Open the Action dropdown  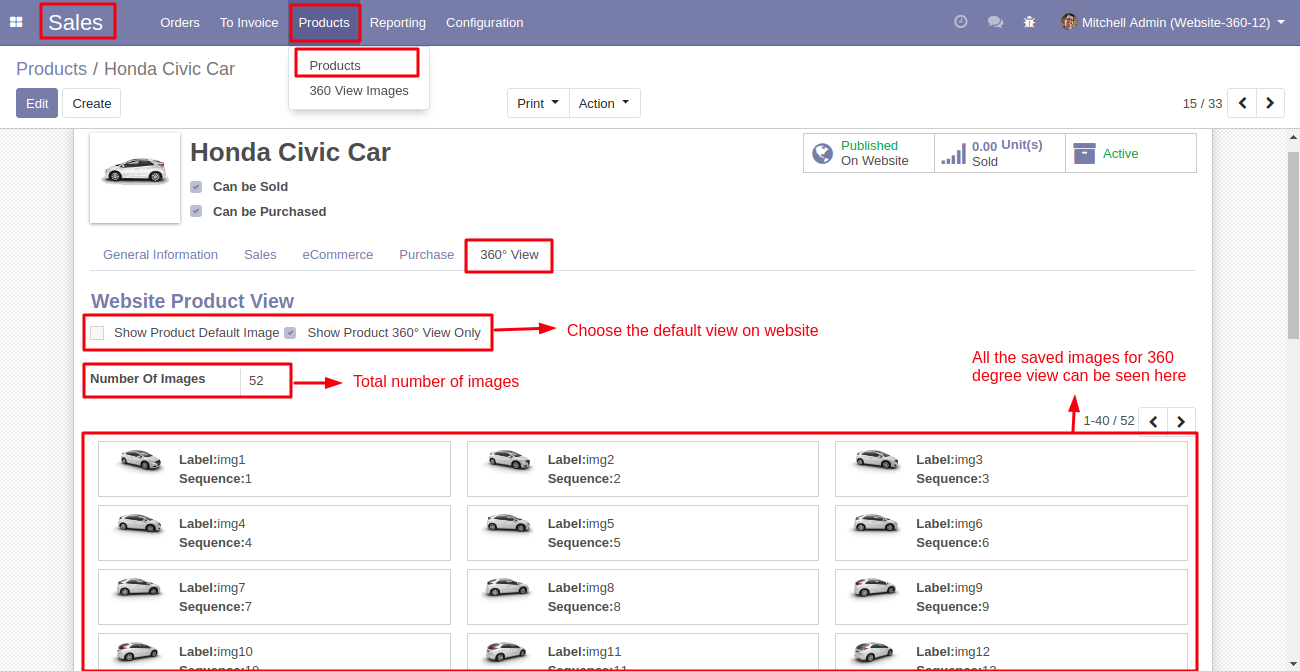tap(604, 103)
